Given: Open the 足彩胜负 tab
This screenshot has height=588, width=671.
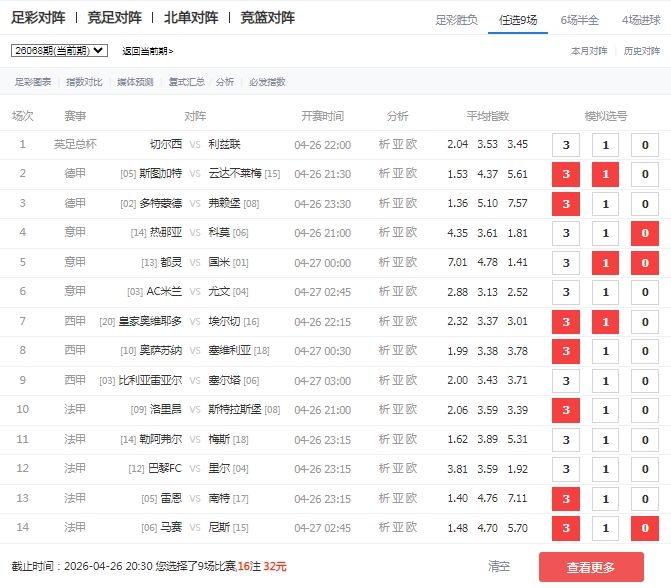Looking at the screenshot, I should point(456,19).
